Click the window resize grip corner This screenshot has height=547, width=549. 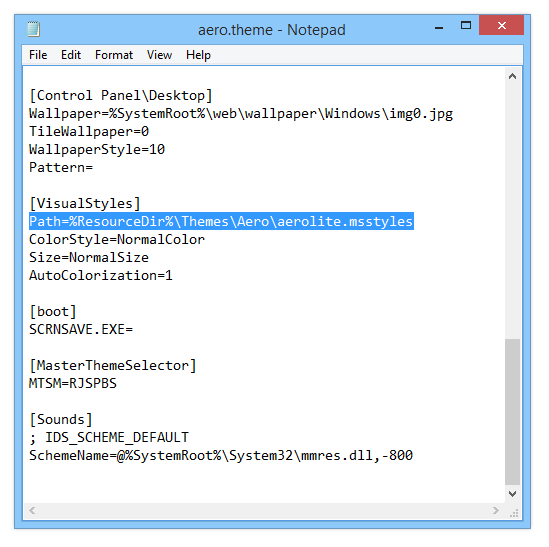click(x=513, y=512)
